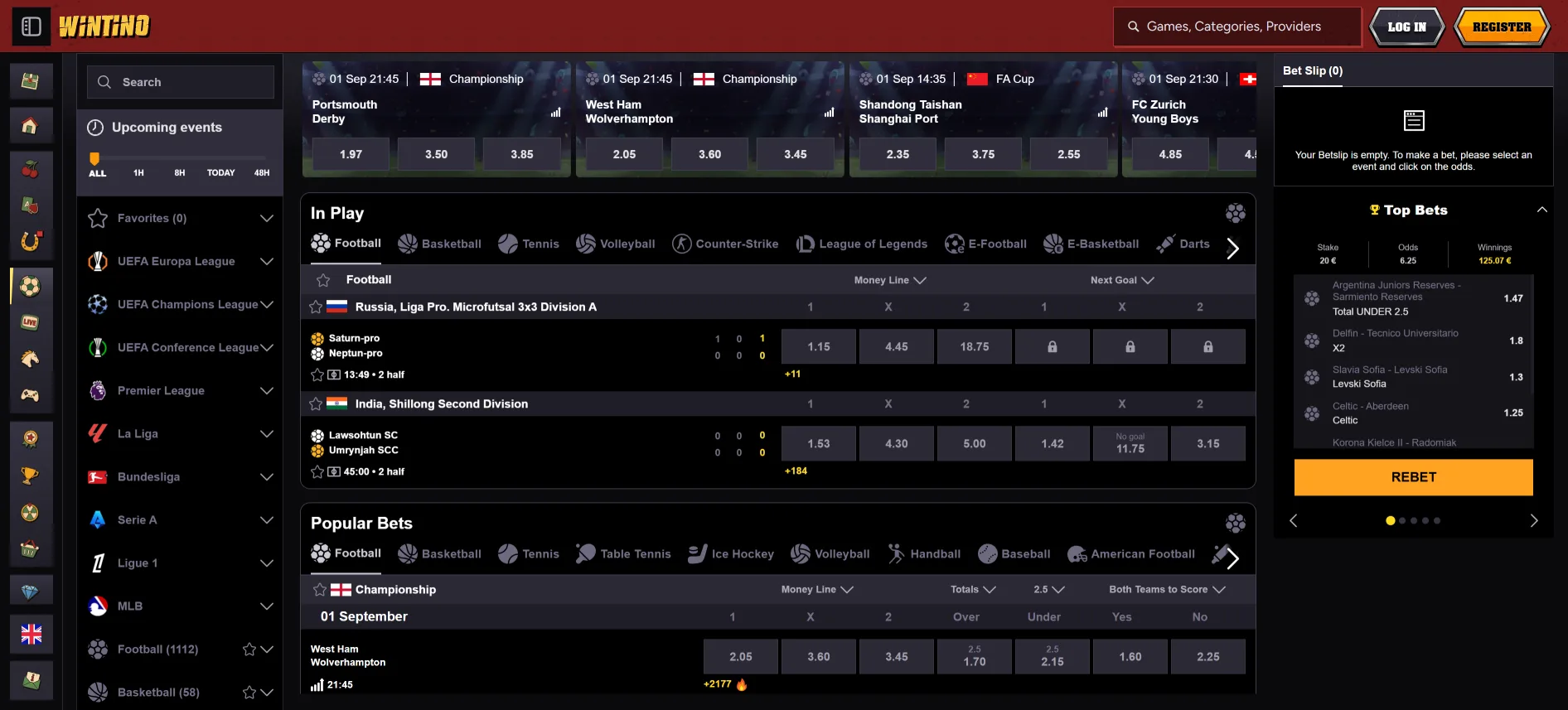Click the LOG IN button
The image size is (1568, 710).
click(1406, 27)
